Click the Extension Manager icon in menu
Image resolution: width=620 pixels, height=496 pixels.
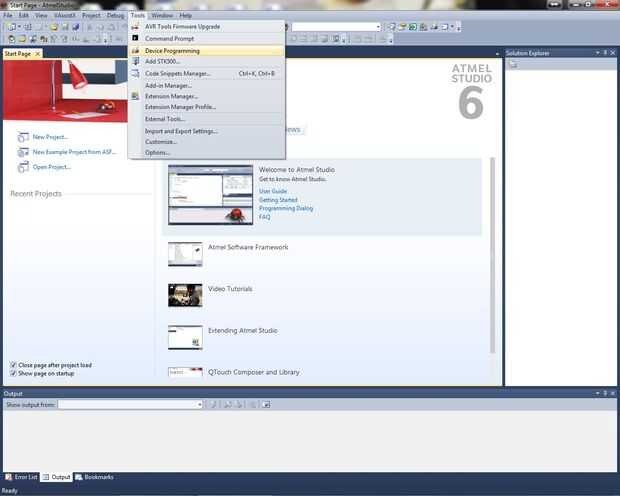pos(135,96)
